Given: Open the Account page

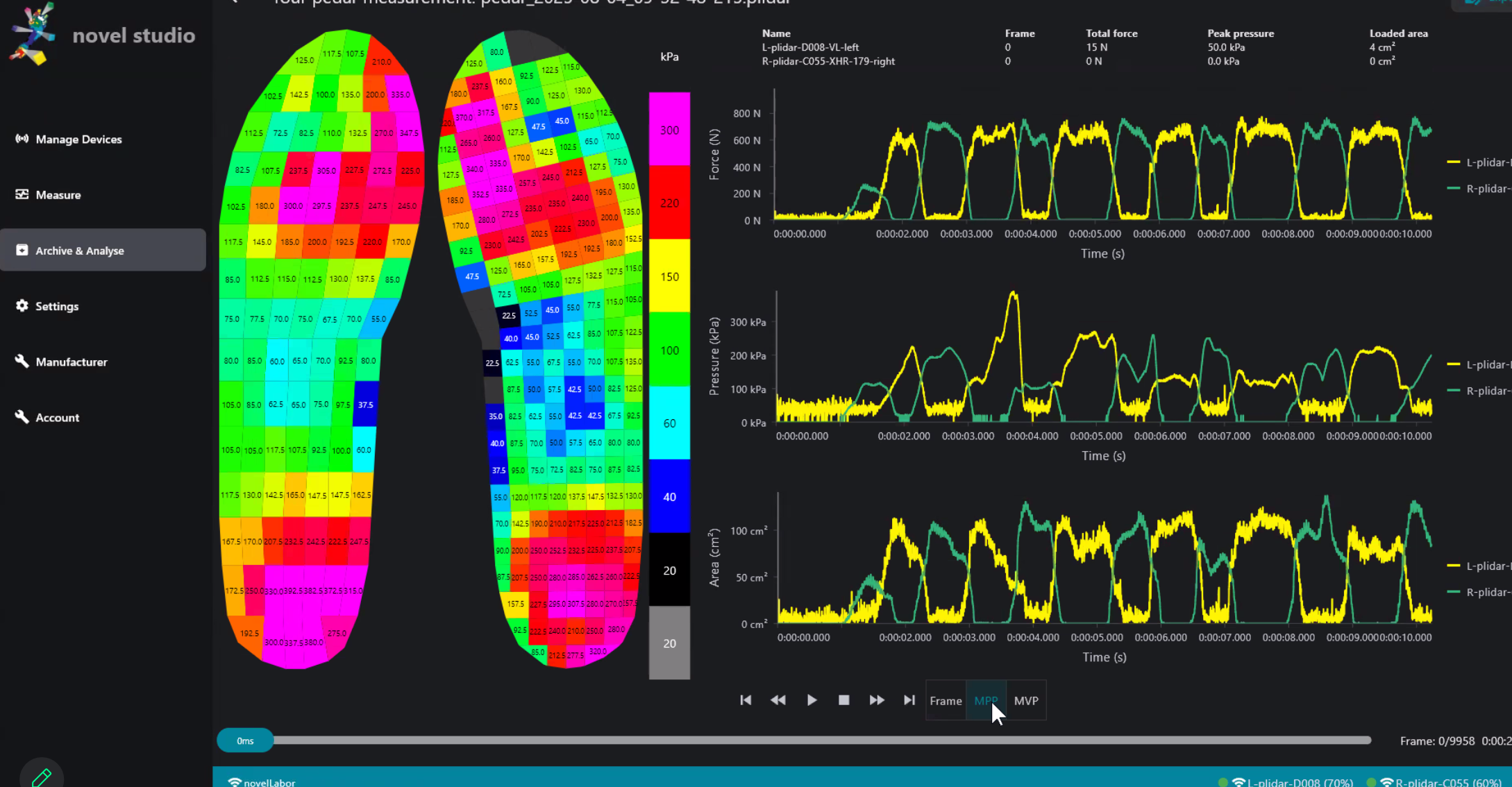Looking at the screenshot, I should tap(58, 417).
